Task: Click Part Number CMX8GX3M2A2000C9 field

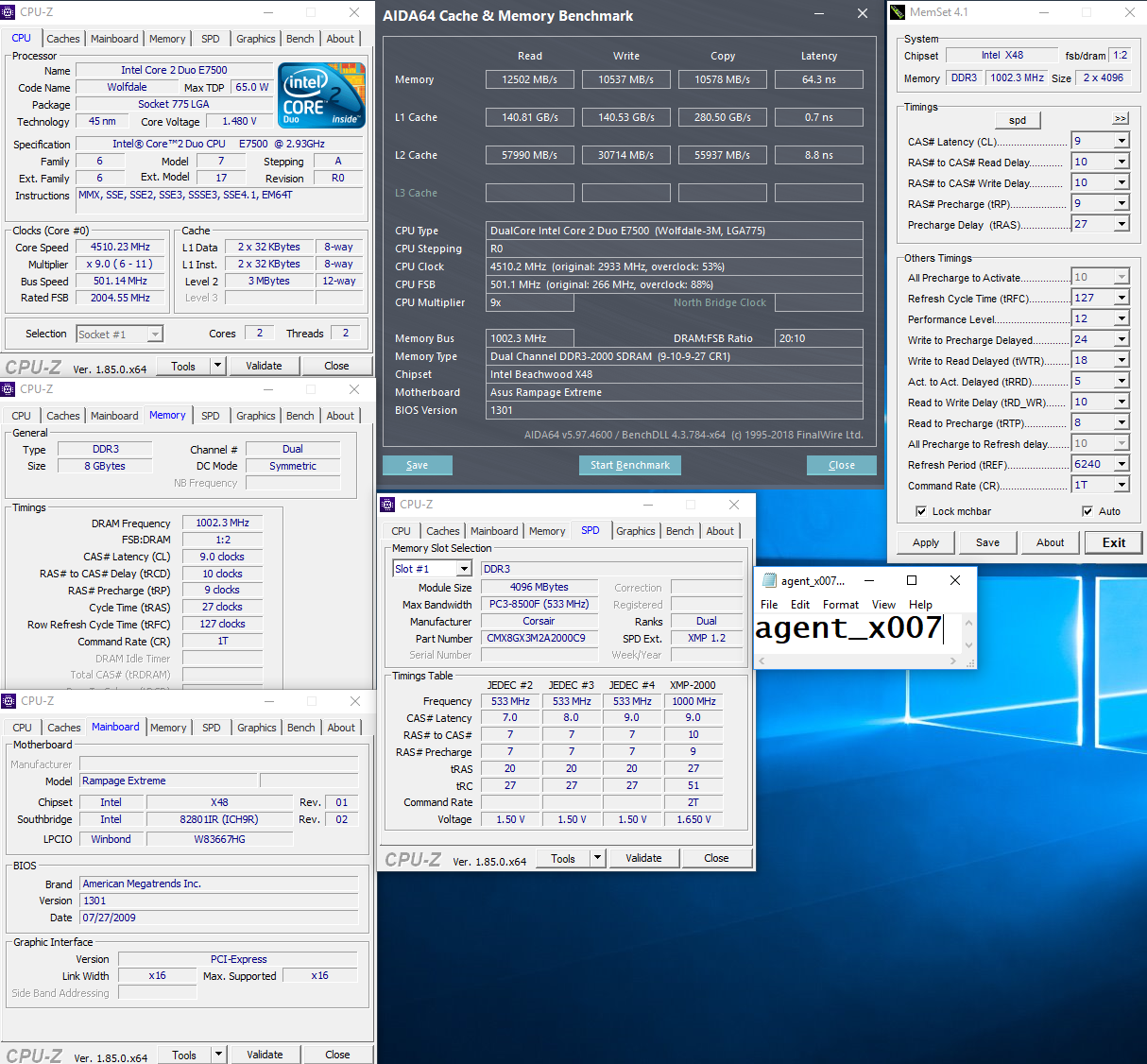Action: 539,638
